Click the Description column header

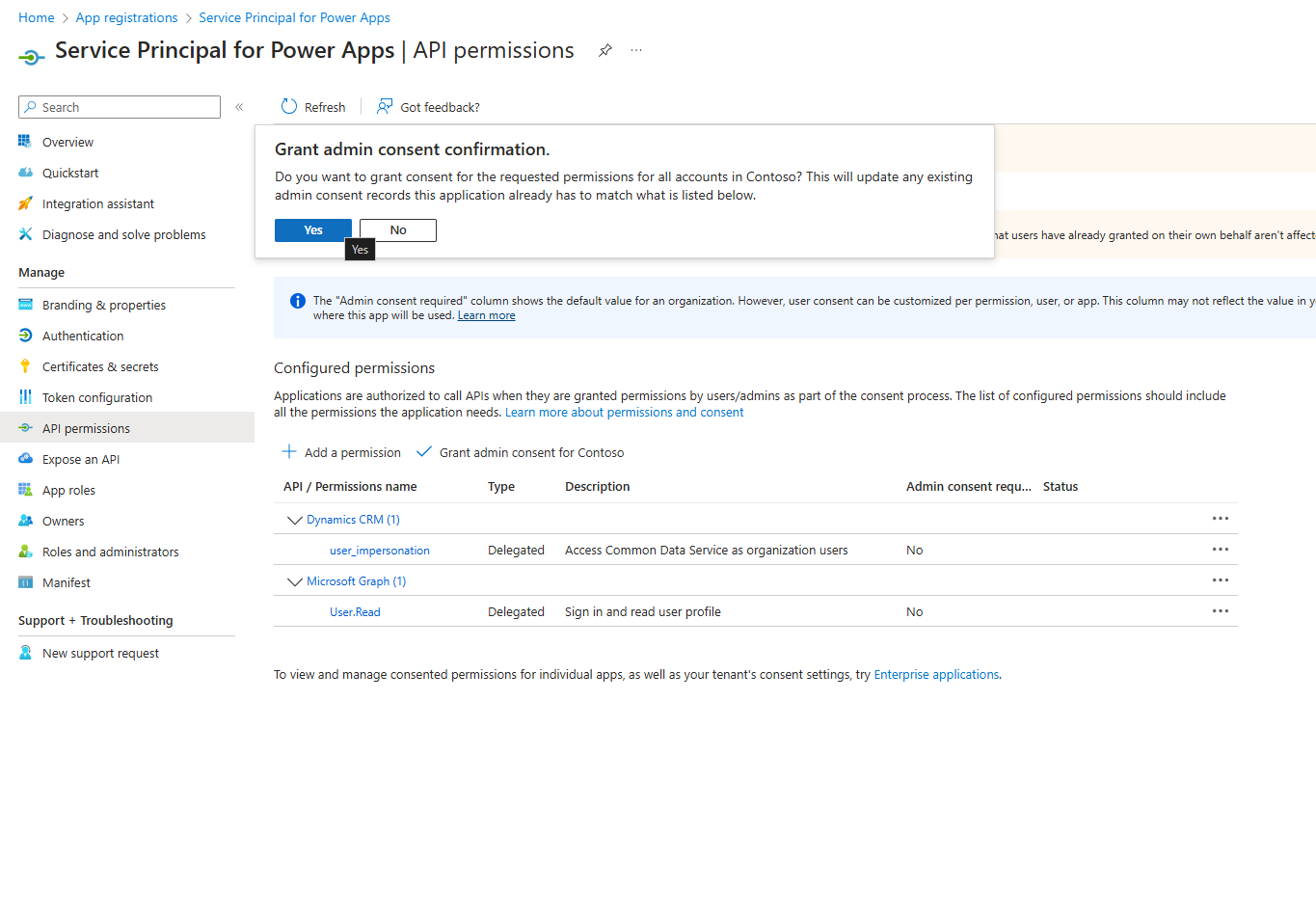pyautogui.click(x=598, y=486)
